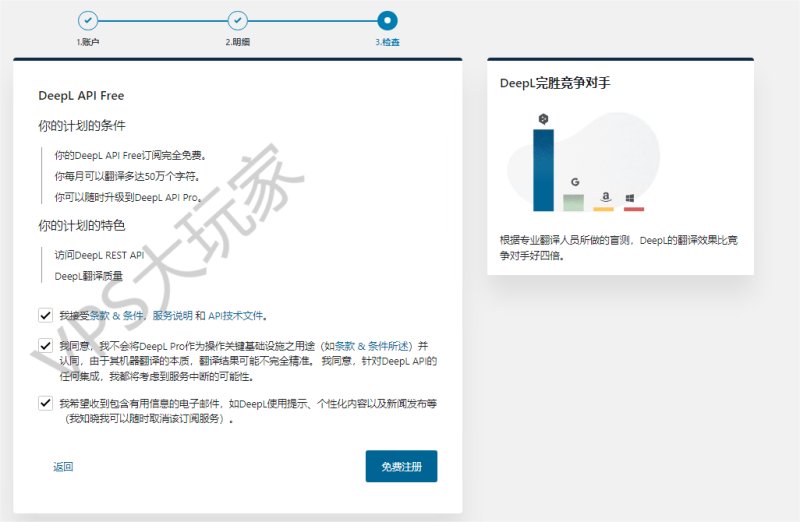Viewport: 800px width, 522px height.
Task: Open the 条款 & 条件所述 link in second agreement
Action: pos(372,346)
